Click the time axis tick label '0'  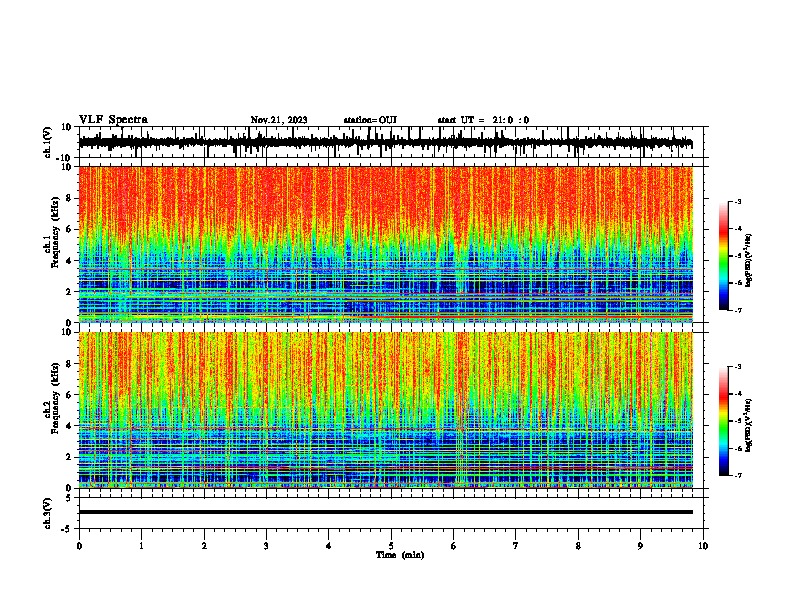[x=79, y=546]
